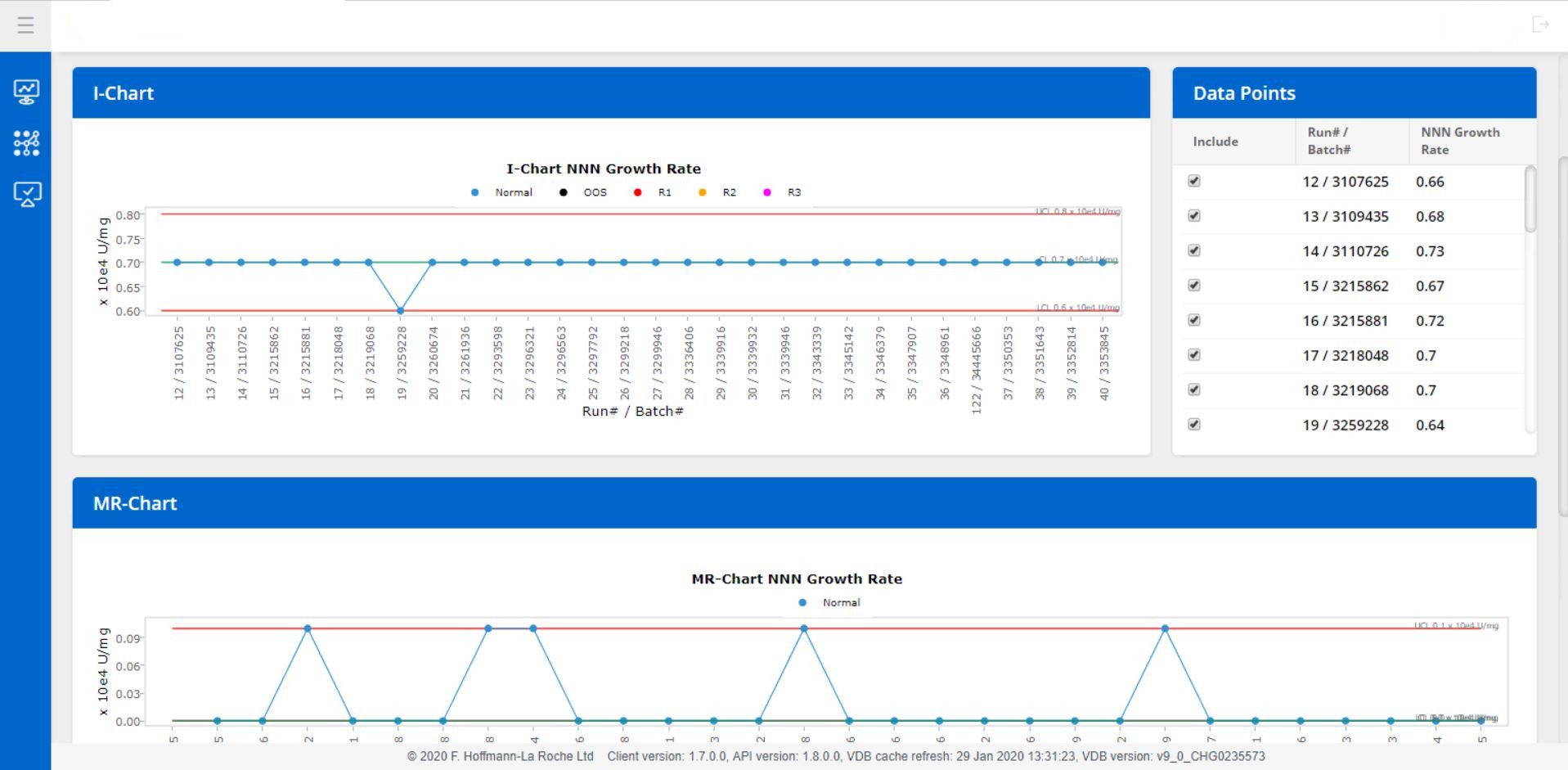Click the growth rate value 0.64
This screenshot has height=770, width=1568.
point(1430,426)
